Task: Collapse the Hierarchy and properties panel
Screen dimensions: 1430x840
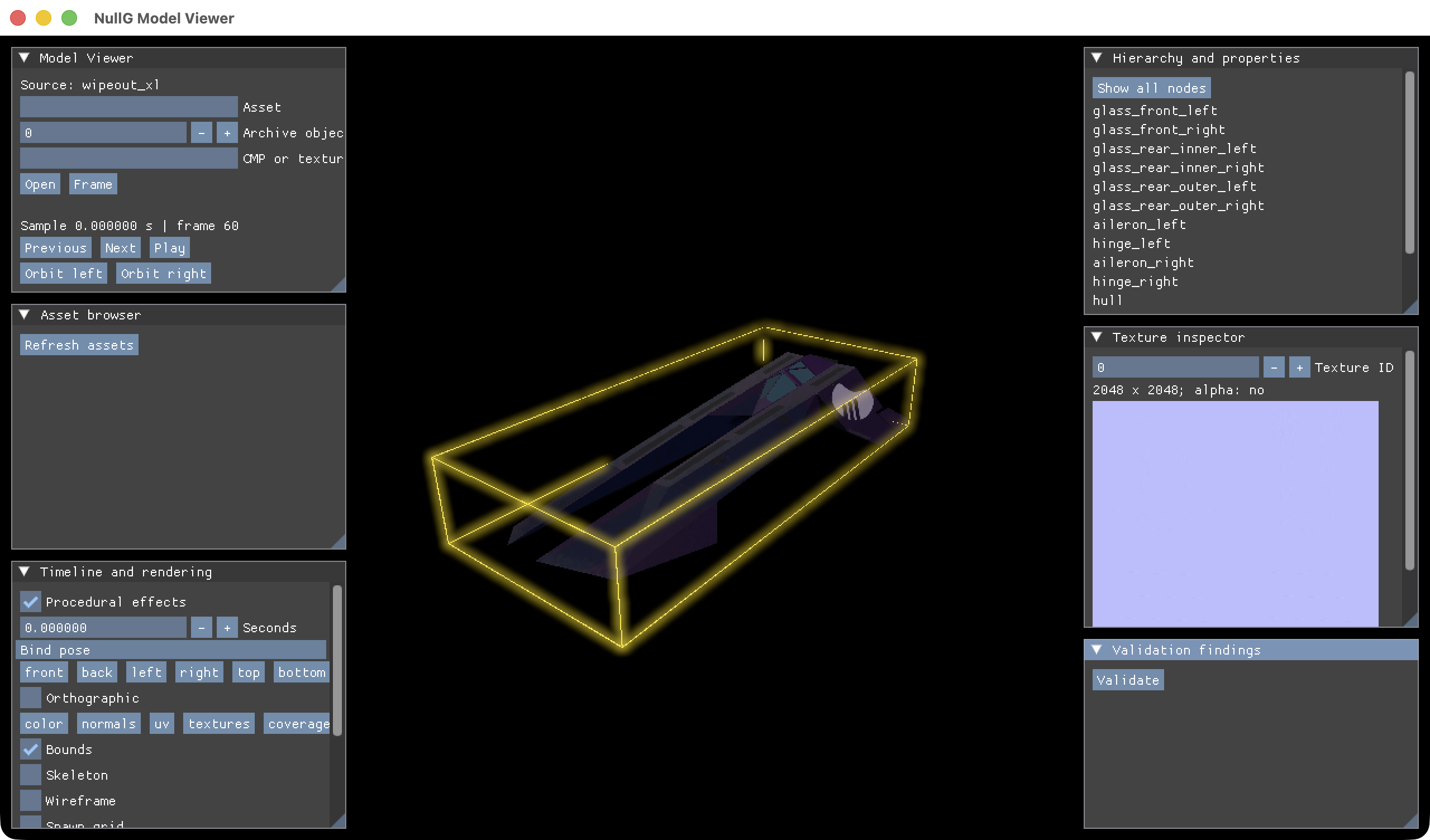Action: point(1097,58)
